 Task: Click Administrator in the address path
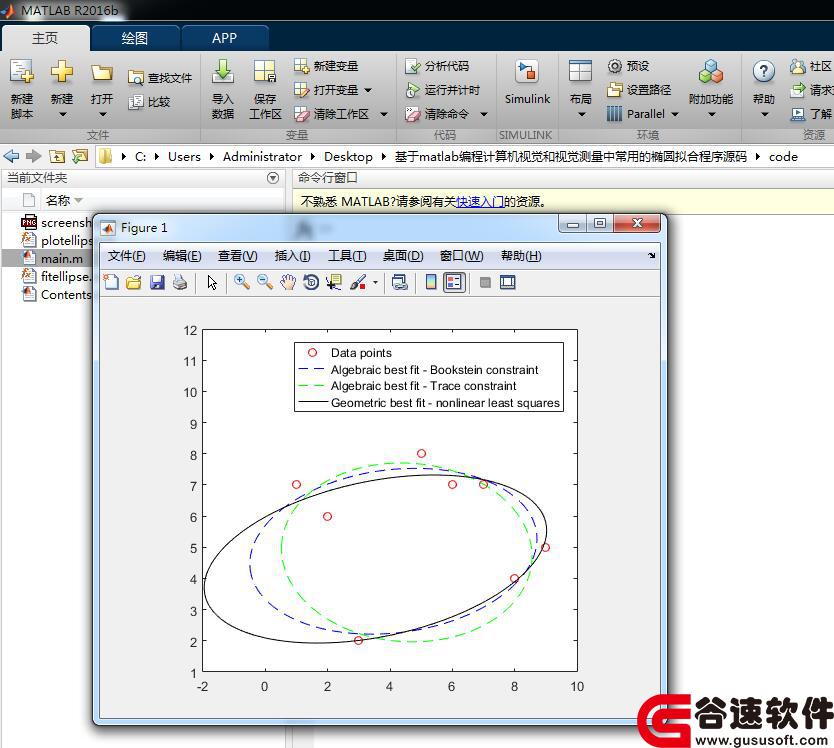coord(262,156)
